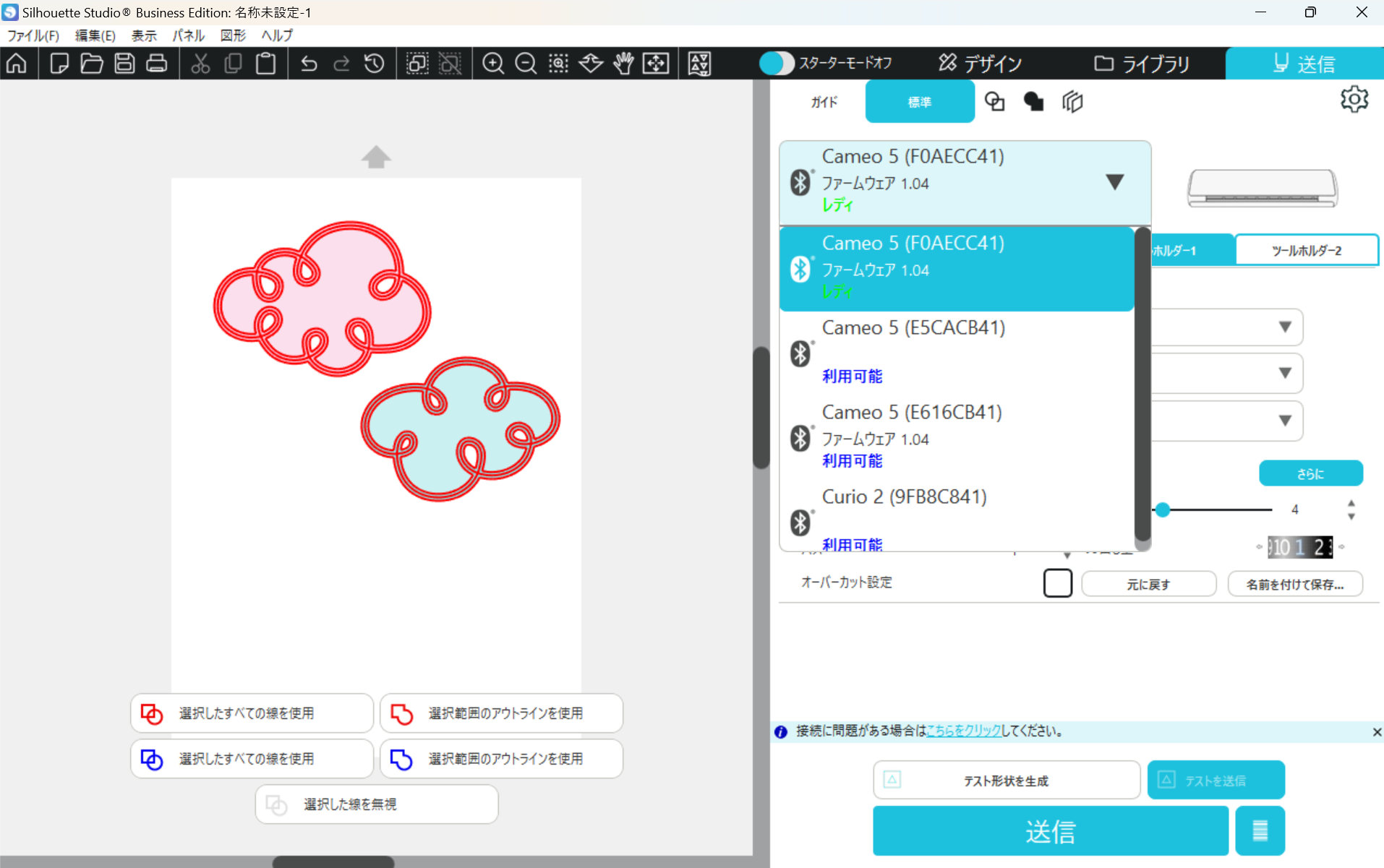
Task: Click the さらに button
Action: click(x=1310, y=473)
